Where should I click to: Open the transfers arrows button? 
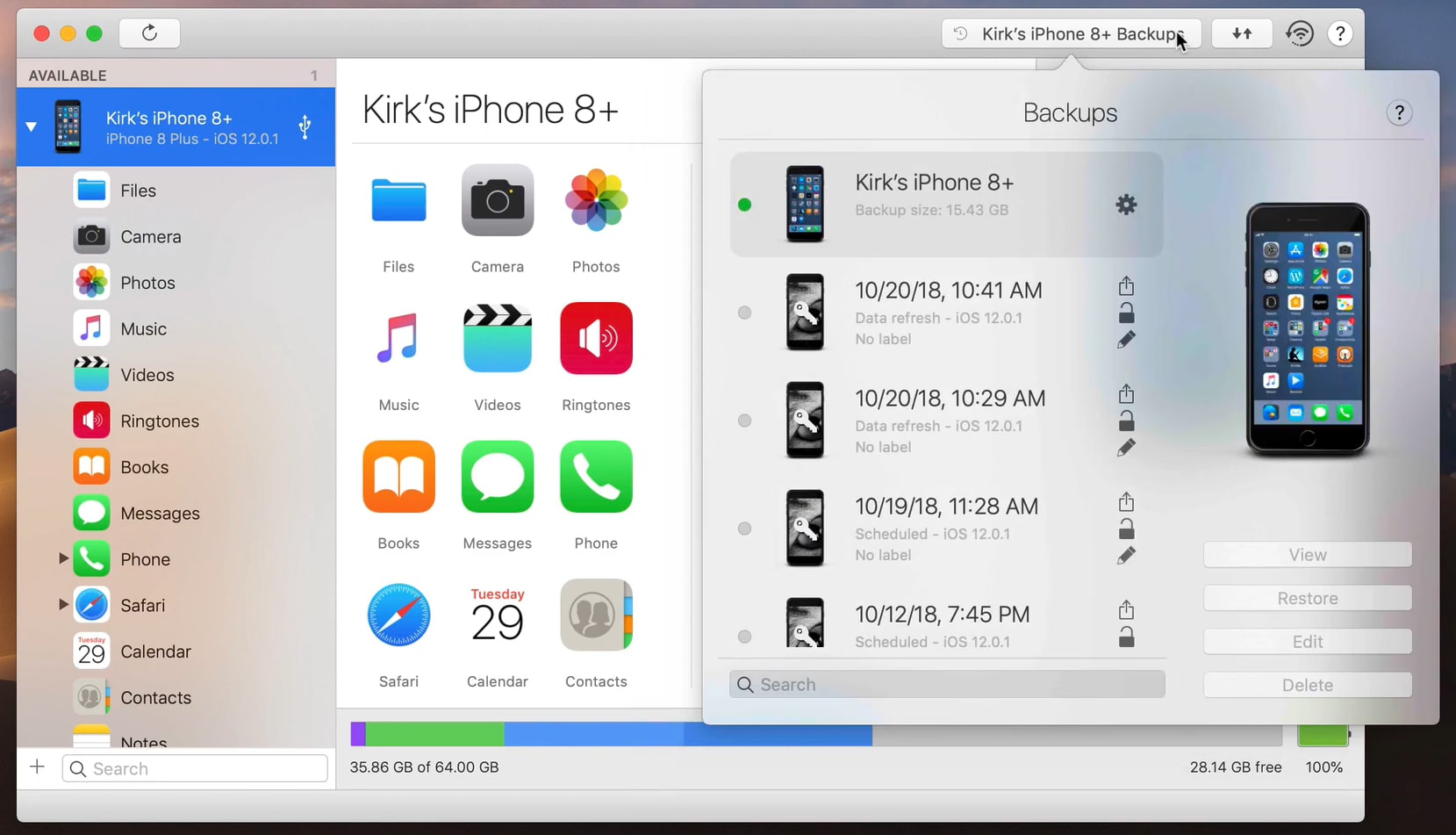click(x=1242, y=33)
